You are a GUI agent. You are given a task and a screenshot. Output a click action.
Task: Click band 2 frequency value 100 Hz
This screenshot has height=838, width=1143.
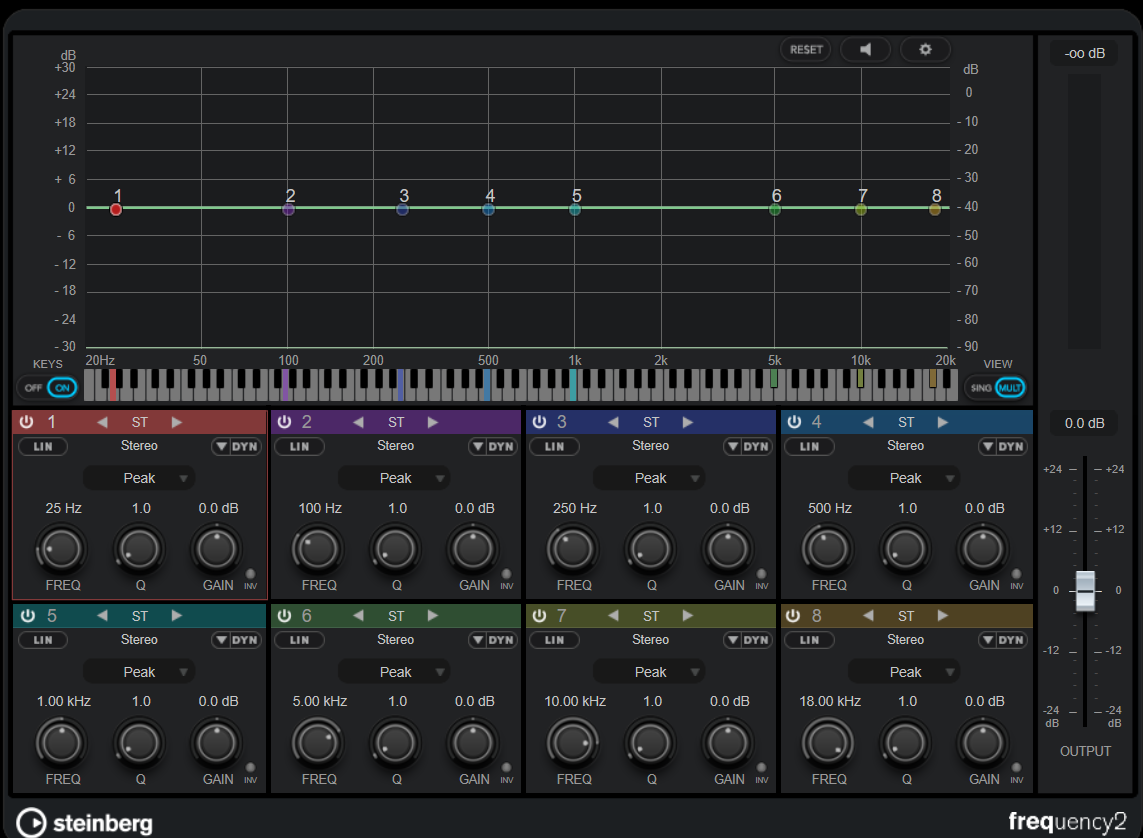pyautogui.click(x=320, y=508)
